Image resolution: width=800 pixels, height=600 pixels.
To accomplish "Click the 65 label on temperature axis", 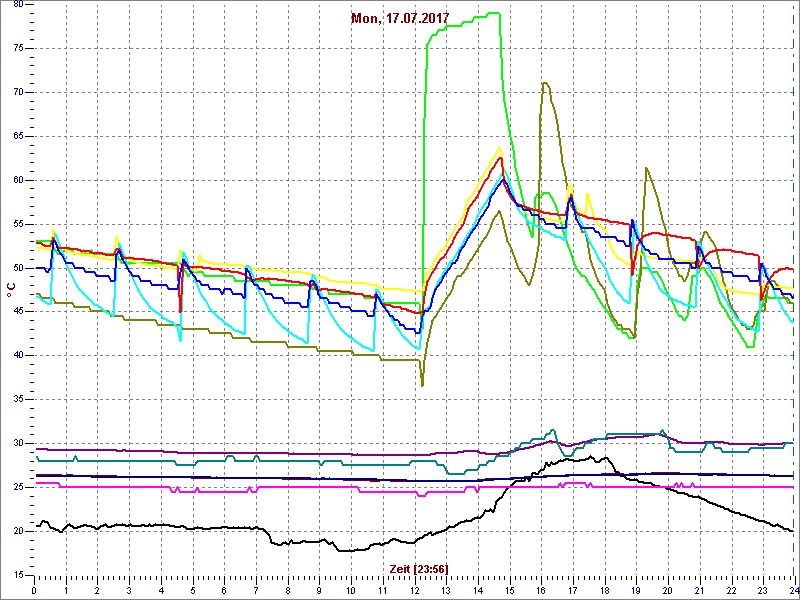I will (x=18, y=136).
